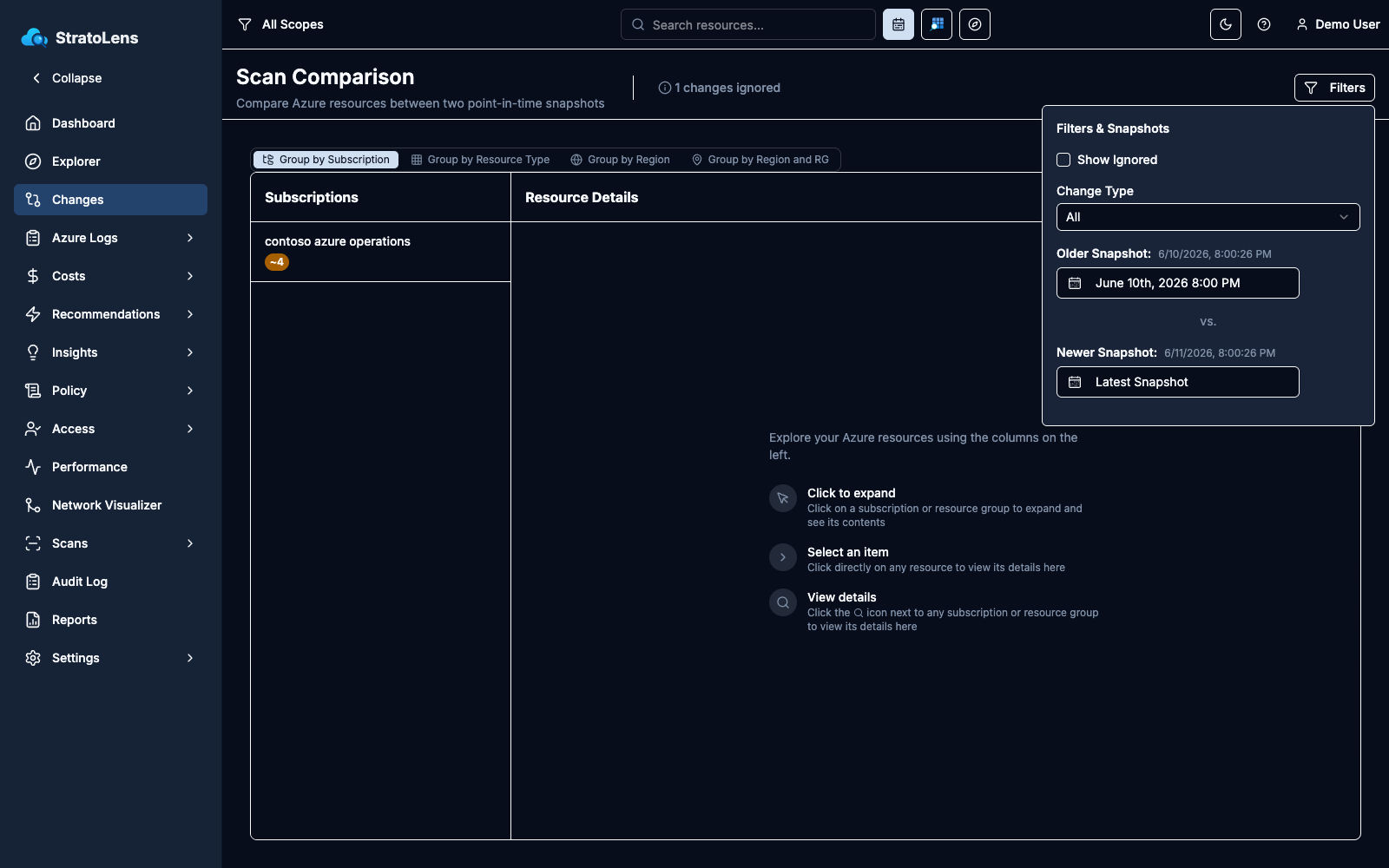The image size is (1389, 868).
Task: Open the Audit Log menu item
Action: (110, 582)
